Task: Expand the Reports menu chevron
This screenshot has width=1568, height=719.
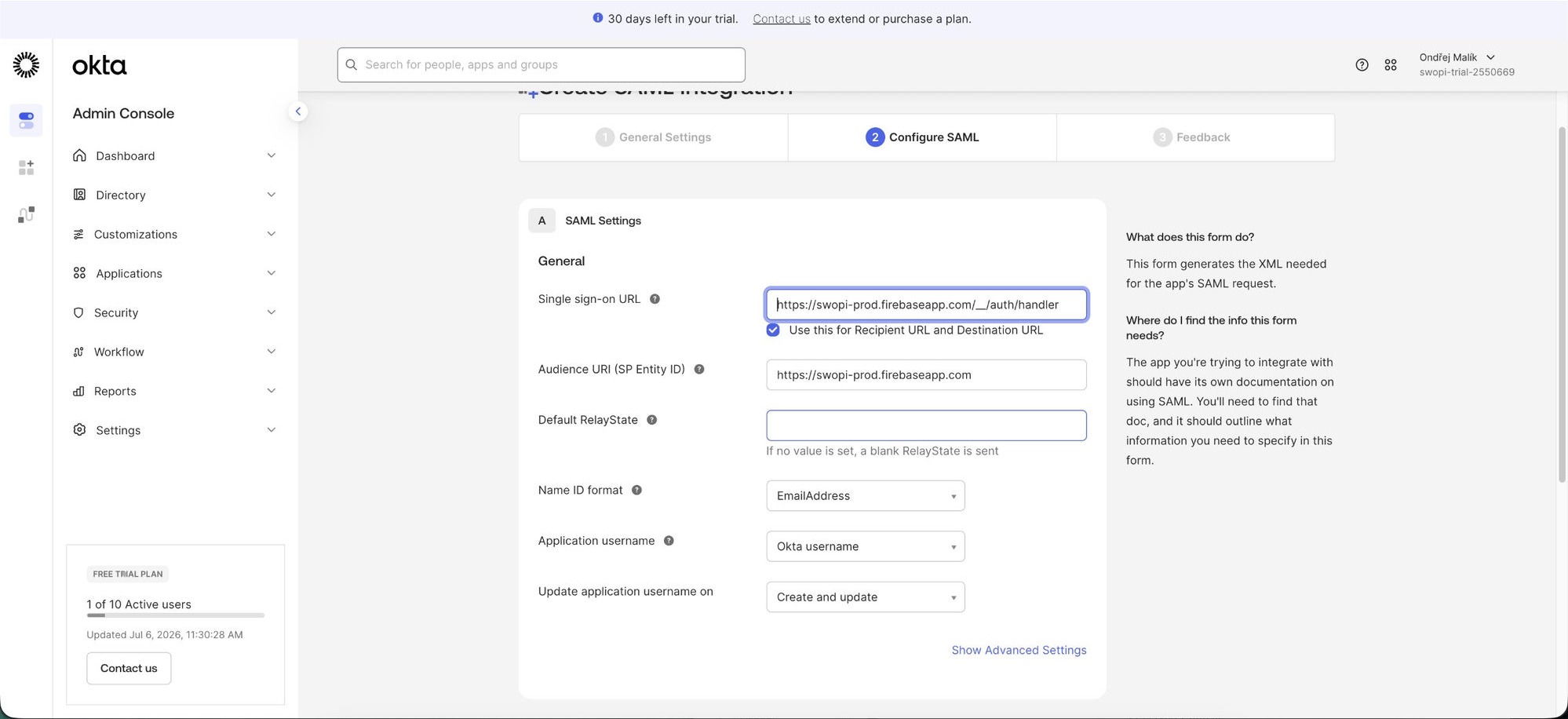Action: tap(272, 391)
